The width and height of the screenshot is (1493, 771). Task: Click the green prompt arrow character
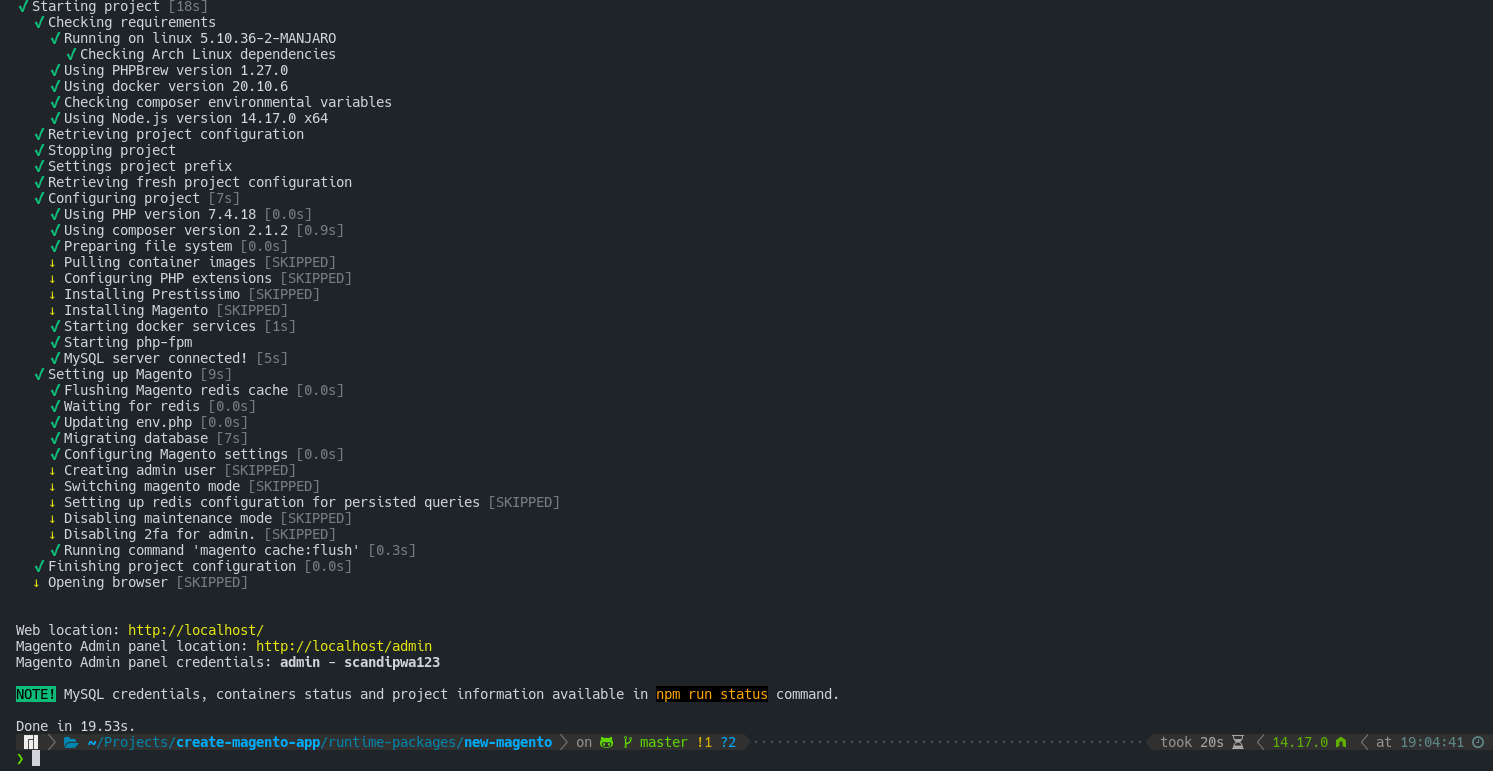tap(20, 758)
